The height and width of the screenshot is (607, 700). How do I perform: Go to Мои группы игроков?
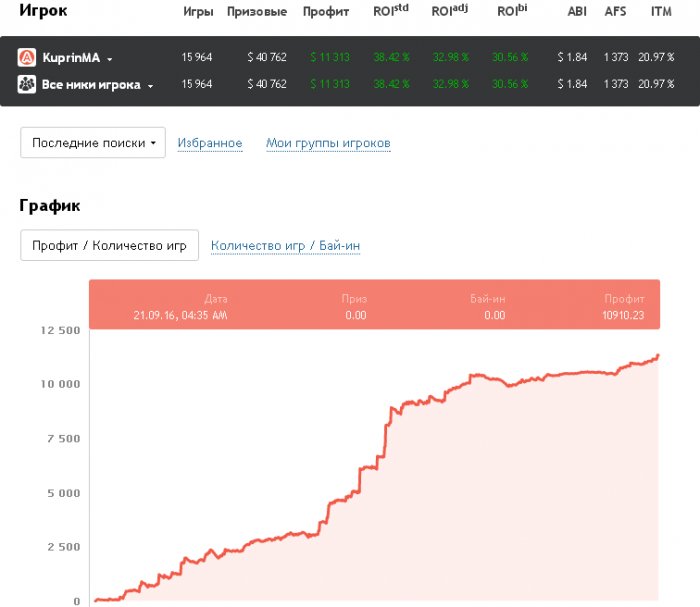[328, 143]
